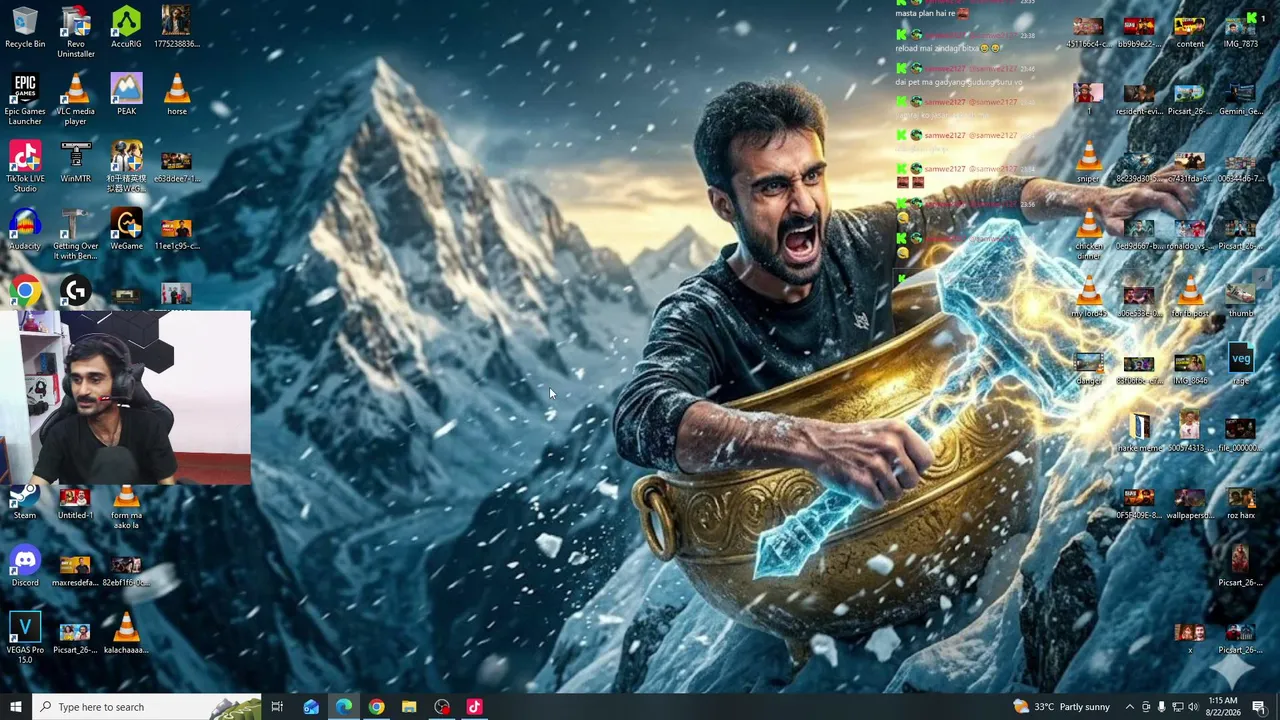
Task: Select the Google Chrome desktop shortcut
Action: (25, 292)
